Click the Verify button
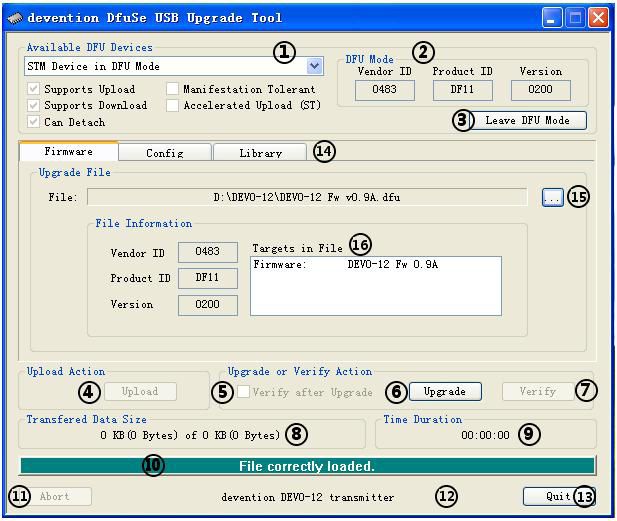 pyautogui.click(x=538, y=392)
